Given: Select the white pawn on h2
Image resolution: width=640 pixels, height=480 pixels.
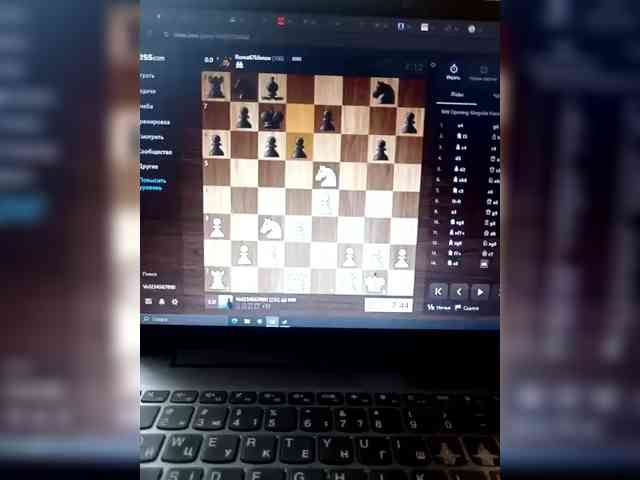Looking at the screenshot, I should (402, 258).
